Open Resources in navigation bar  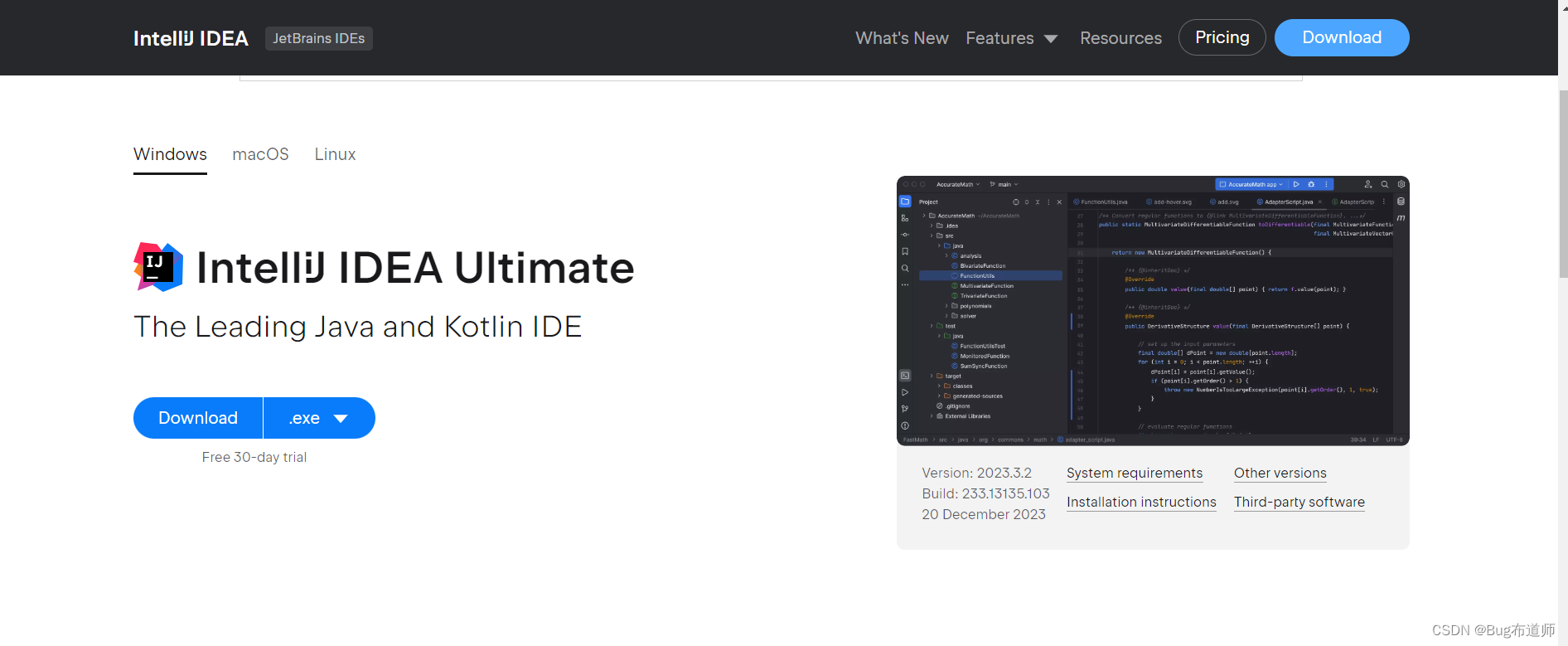point(1120,38)
